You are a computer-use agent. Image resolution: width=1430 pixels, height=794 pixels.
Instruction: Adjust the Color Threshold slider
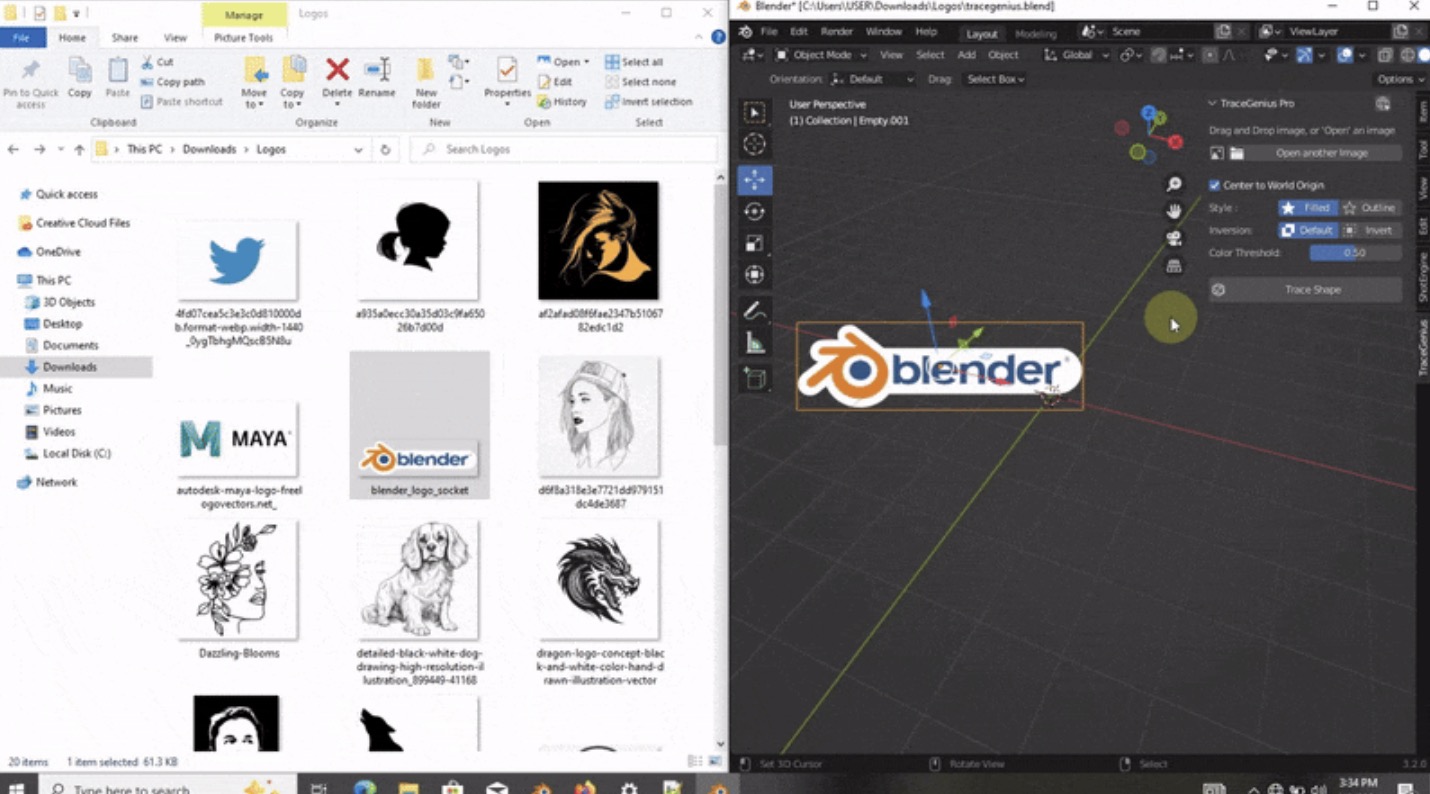click(x=1355, y=253)
